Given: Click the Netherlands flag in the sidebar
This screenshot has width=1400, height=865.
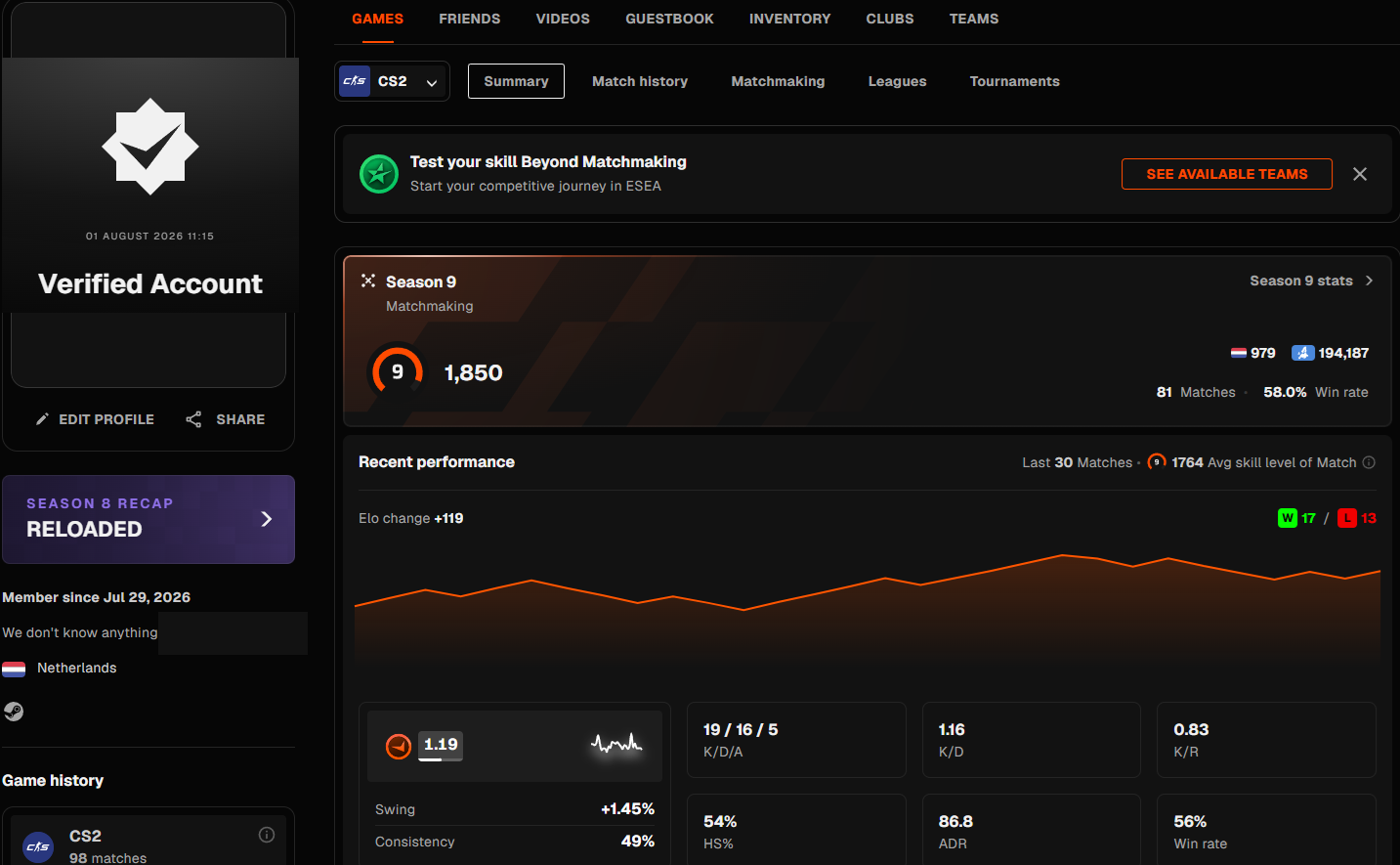Looking at the screenshot, I should point(14,669).
